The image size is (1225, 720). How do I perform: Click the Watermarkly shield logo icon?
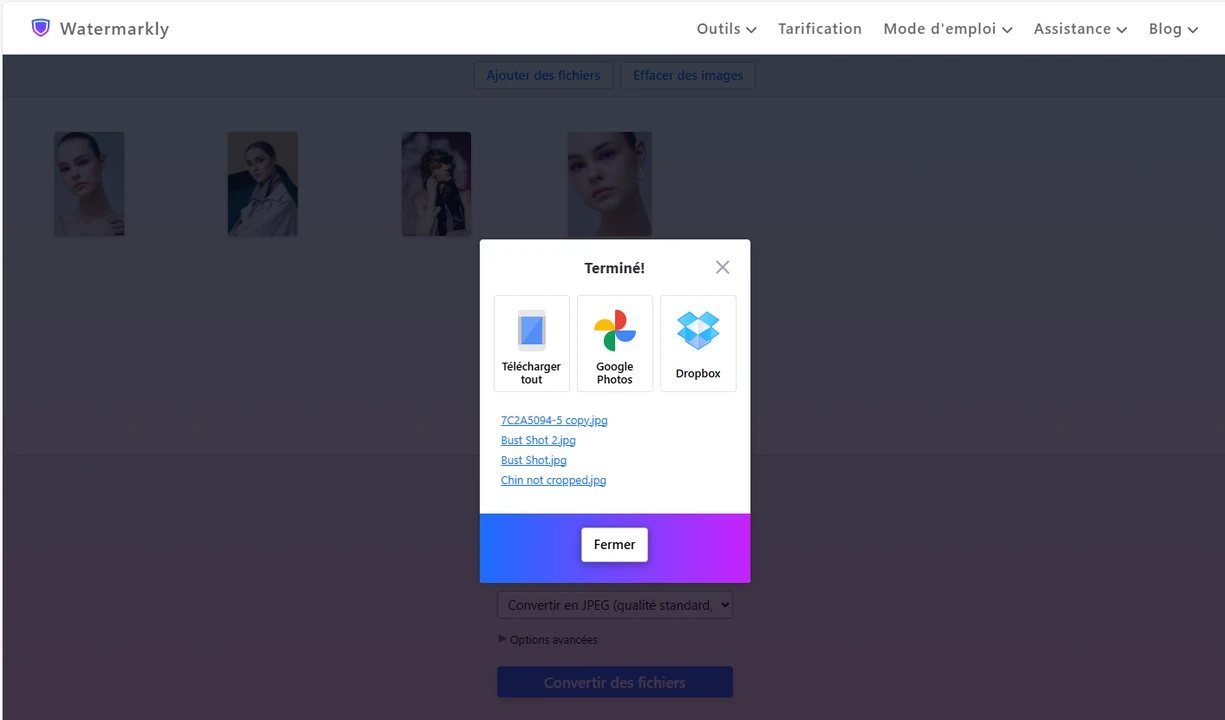(40, 28)
